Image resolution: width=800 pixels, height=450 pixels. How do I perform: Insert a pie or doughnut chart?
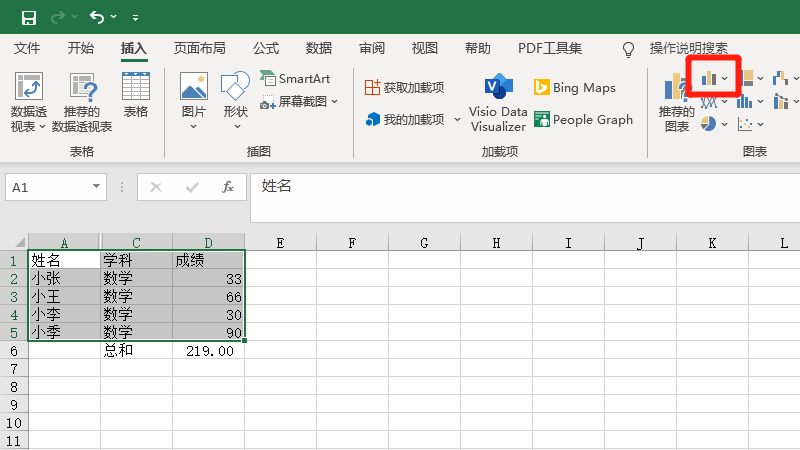710,124
